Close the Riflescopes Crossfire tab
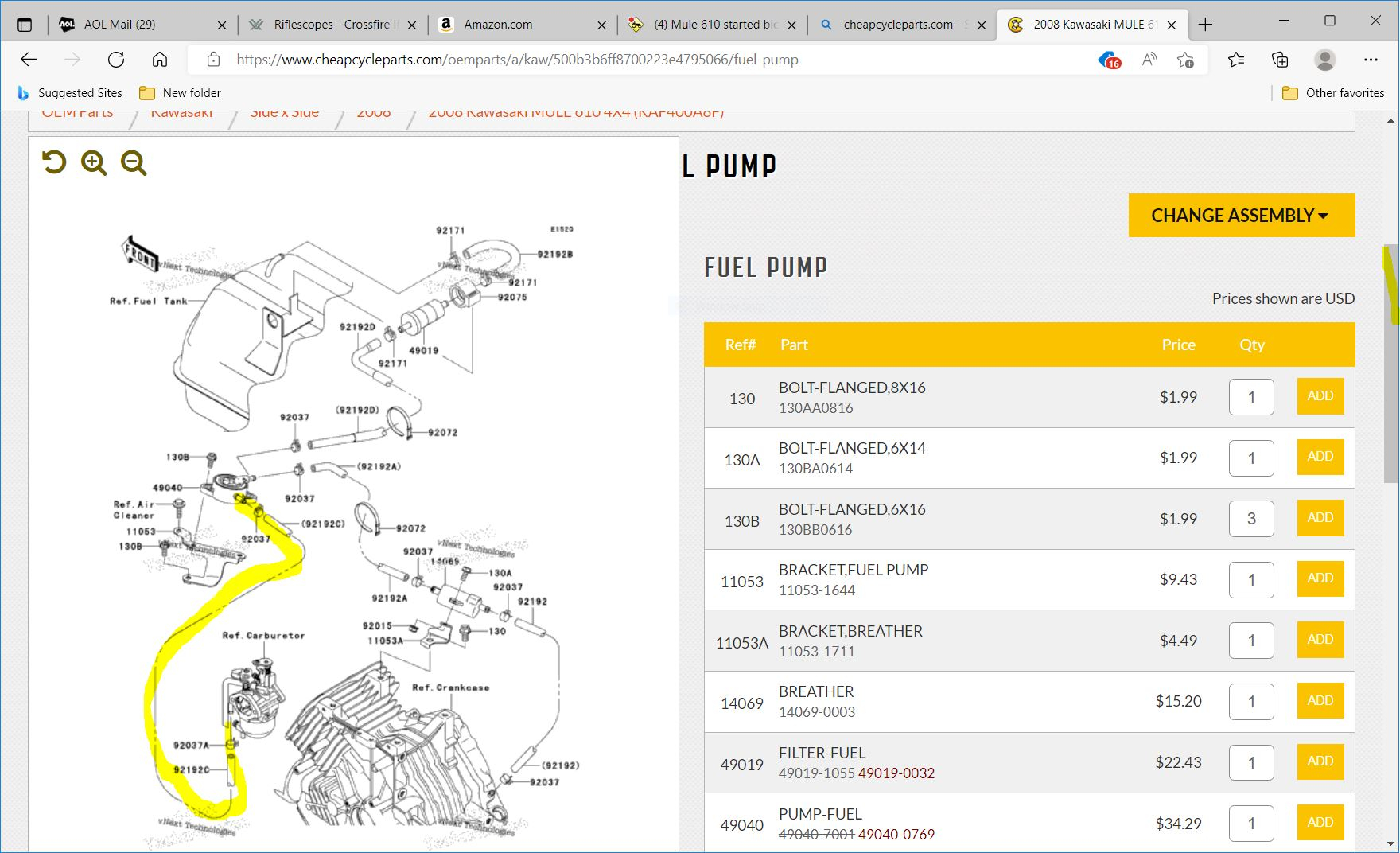Viewport: 1400px width, 853px height. pyautogui.click(x=412, y=25)
